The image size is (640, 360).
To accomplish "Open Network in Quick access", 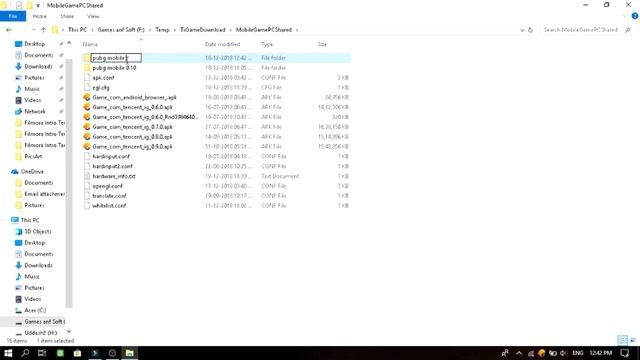I will point(35,111).
